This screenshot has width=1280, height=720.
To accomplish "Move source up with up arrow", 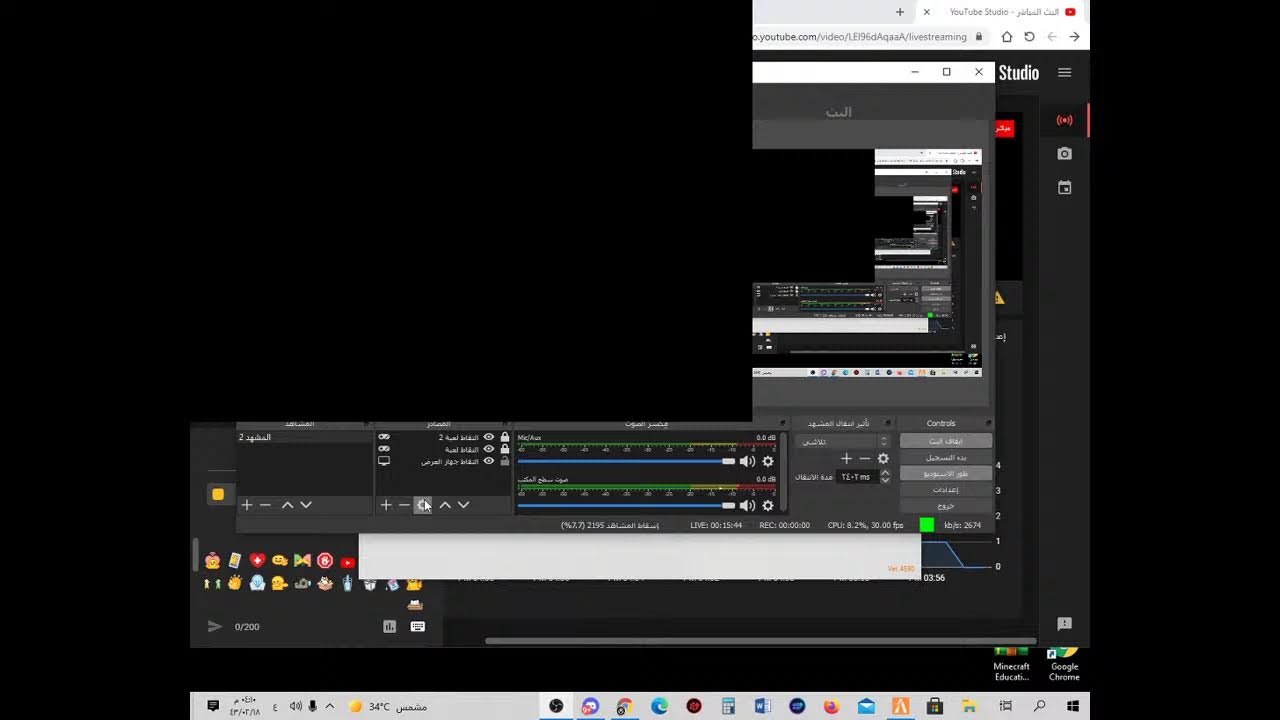I will [x=445, y=505].
